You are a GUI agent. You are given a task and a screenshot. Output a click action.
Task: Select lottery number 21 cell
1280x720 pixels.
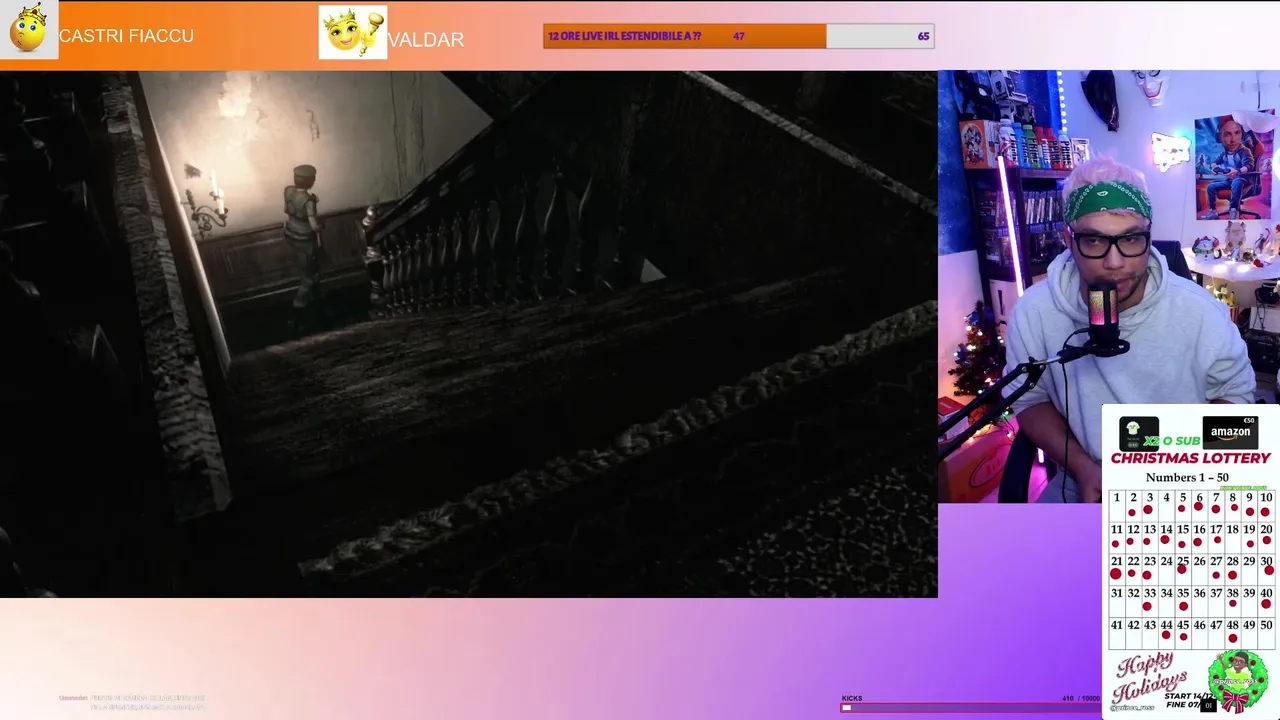click(1116, 568)
